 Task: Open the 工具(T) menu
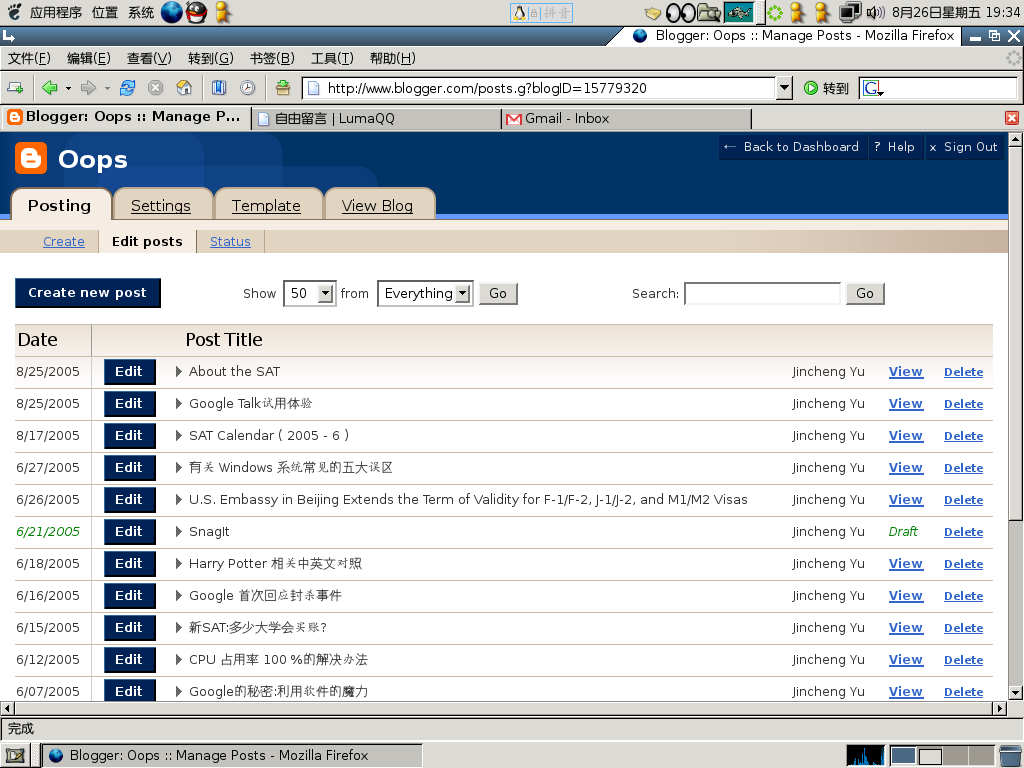tap(332, 58)
